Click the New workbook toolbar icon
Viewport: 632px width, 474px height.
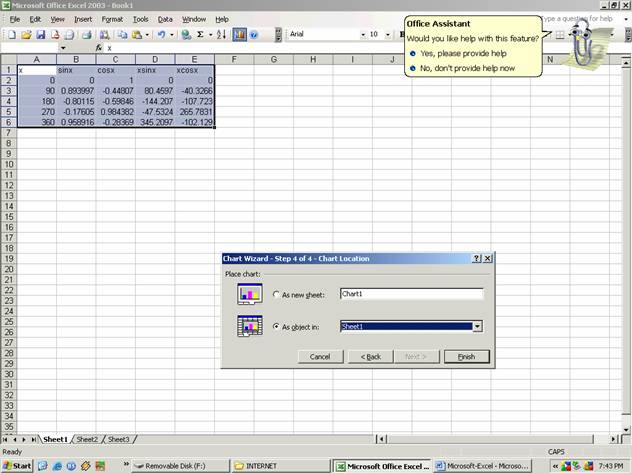click(12, 35)
